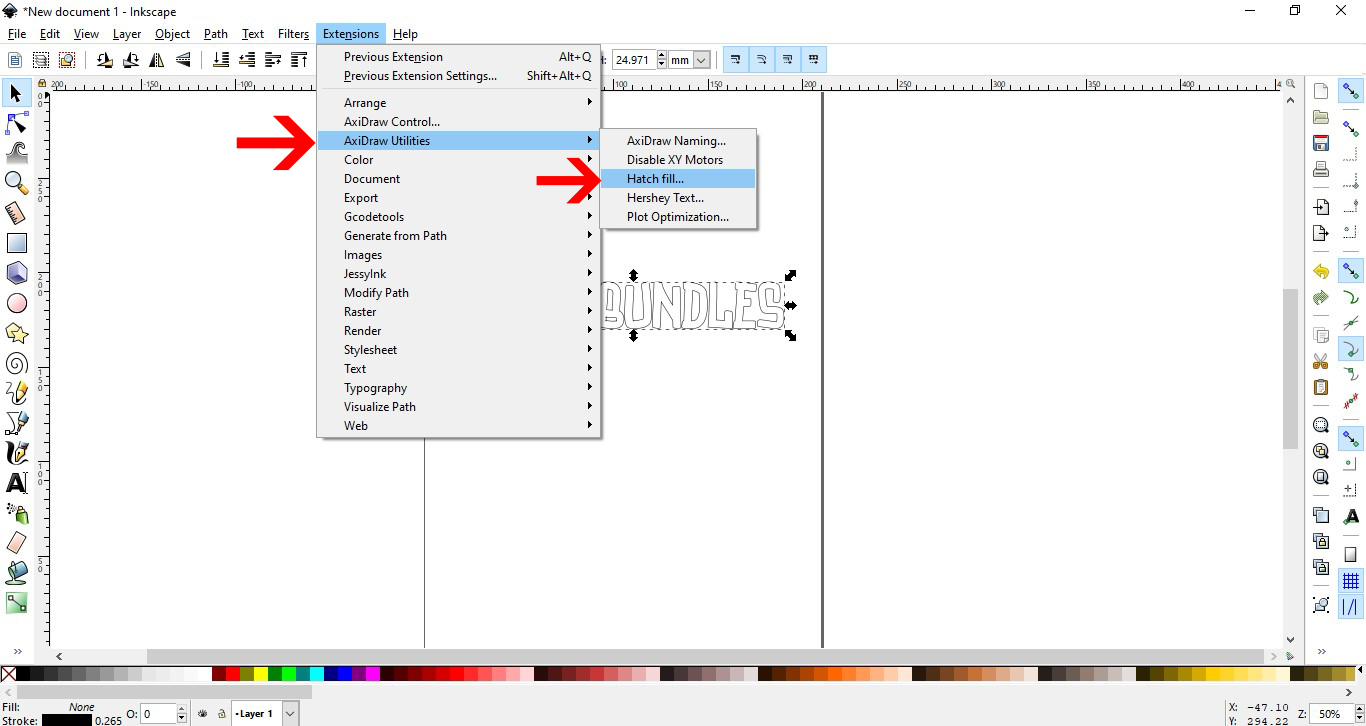Select the Selector arrow tool
This screenshot has height=726, width=1366.
[16, 93]
